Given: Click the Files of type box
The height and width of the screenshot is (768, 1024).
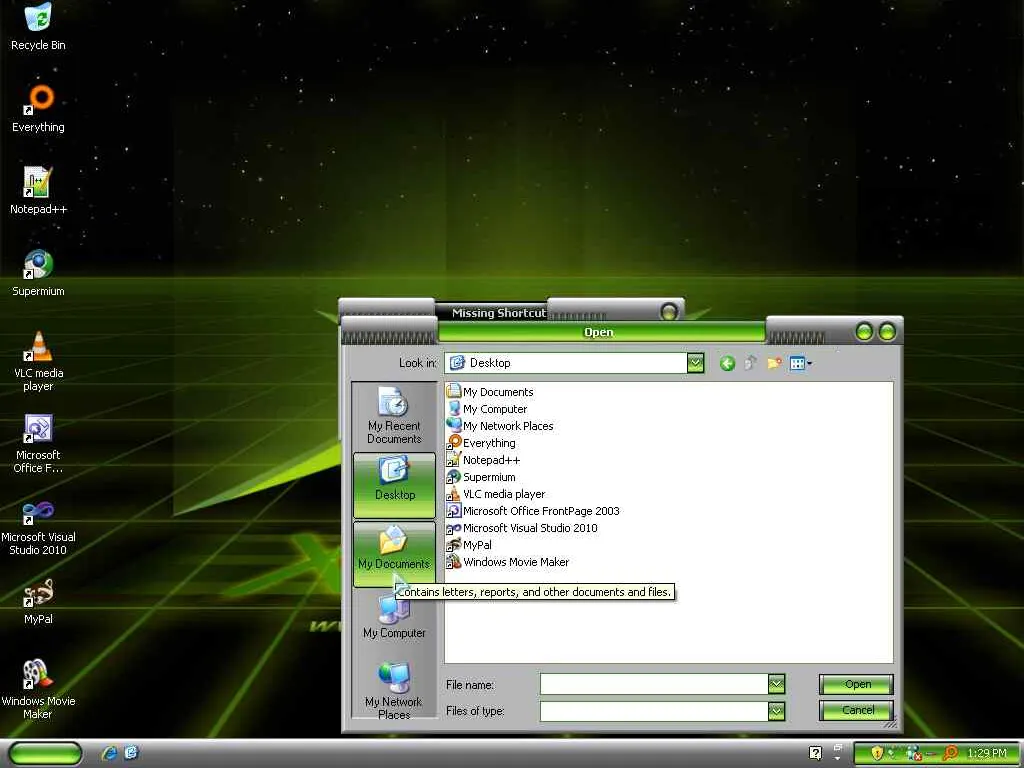Looking at the screenshot, I should [x=654, y=711].
